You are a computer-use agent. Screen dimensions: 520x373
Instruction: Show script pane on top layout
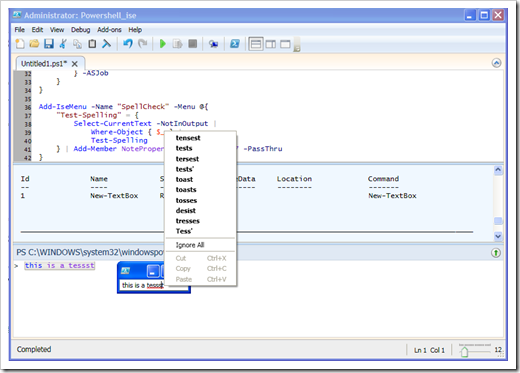click(x=256, y=44)
